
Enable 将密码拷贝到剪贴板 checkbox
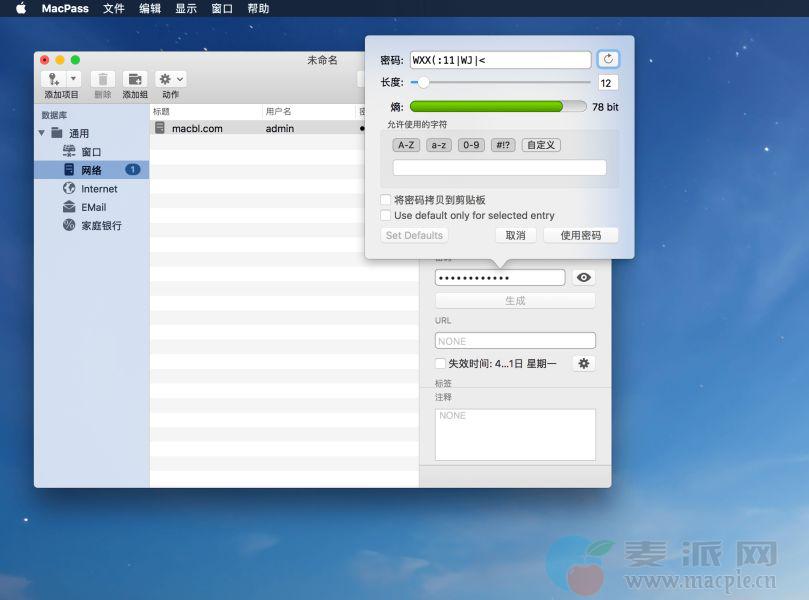pyautogui.click(x=386, y=200)
